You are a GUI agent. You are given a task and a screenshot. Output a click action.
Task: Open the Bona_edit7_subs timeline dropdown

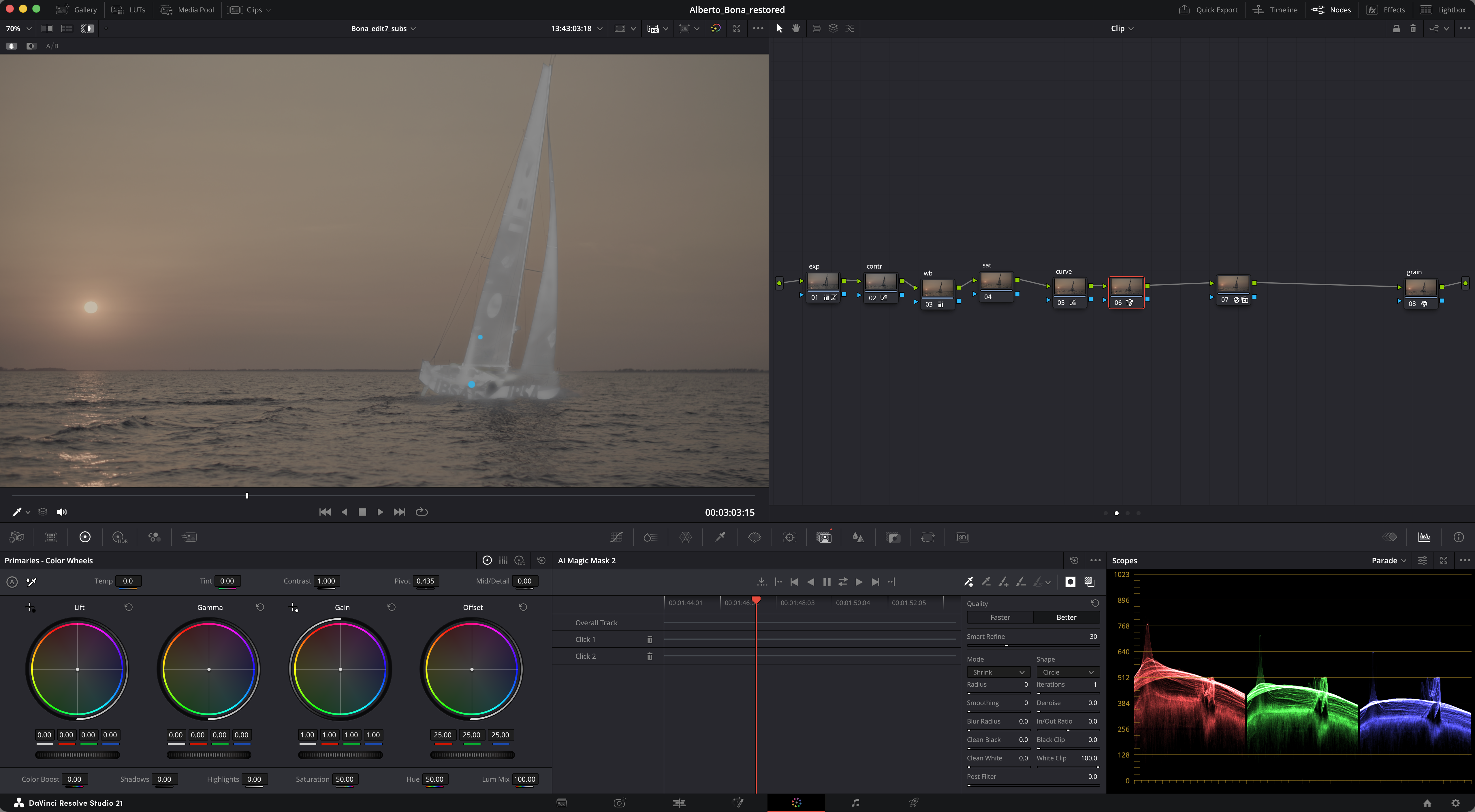click(x=383, y=28)
